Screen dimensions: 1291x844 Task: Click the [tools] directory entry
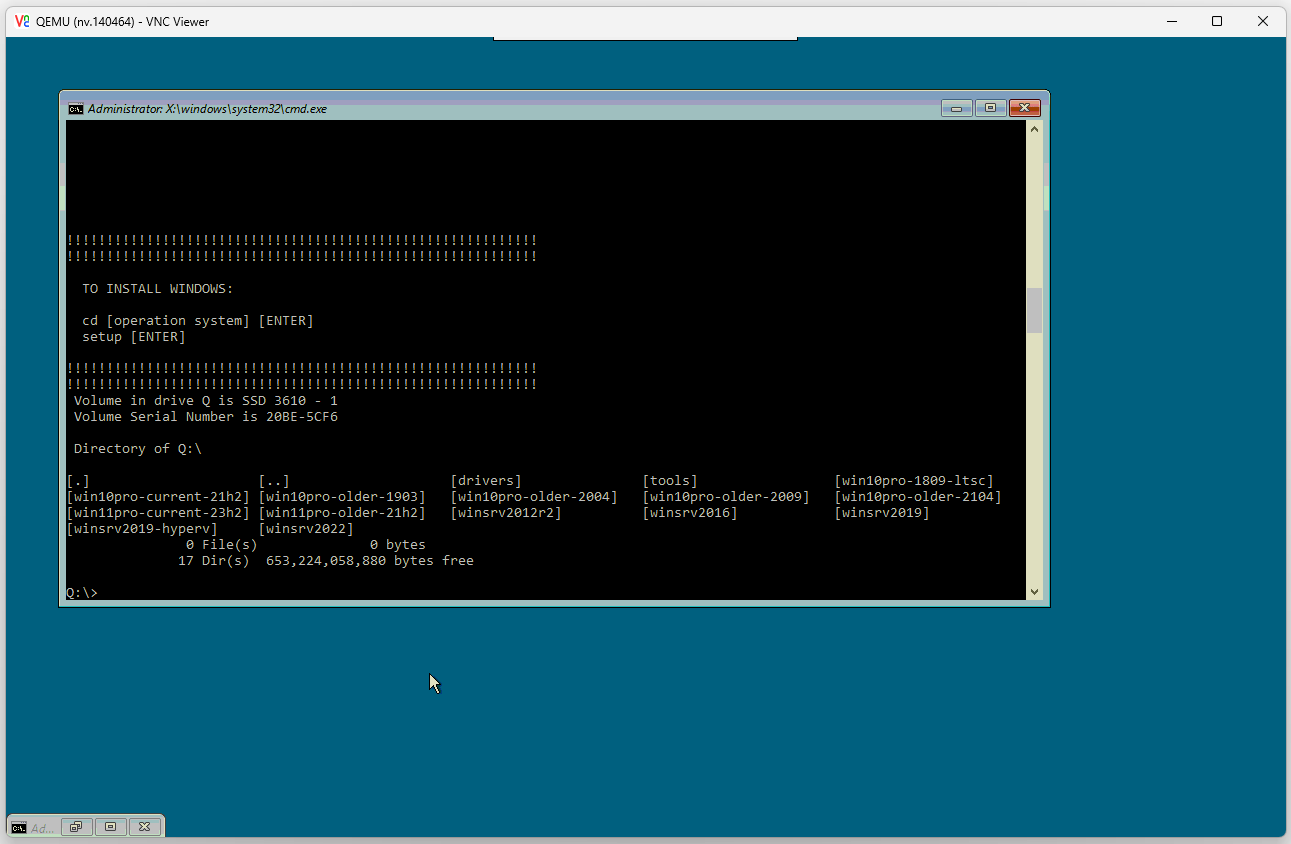tap(670, 481)
